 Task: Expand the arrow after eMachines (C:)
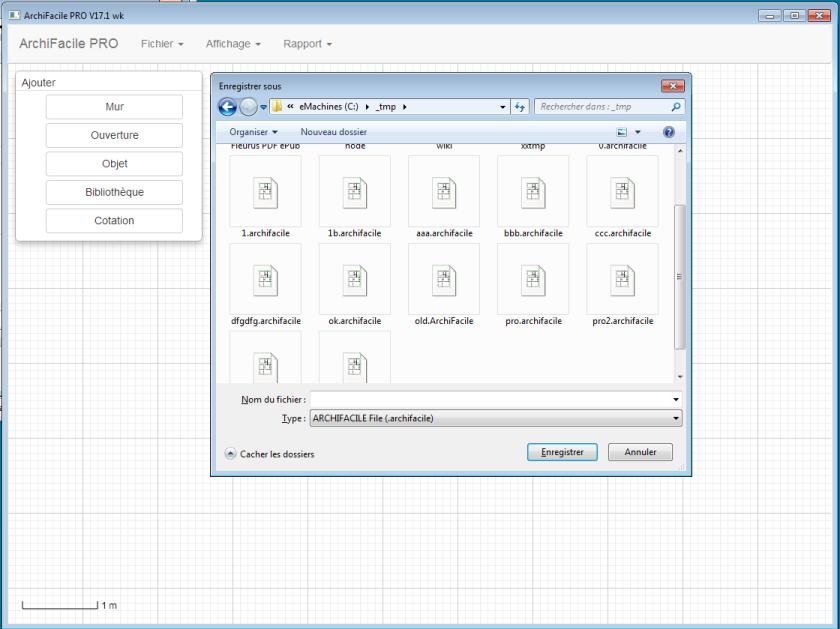367,107
